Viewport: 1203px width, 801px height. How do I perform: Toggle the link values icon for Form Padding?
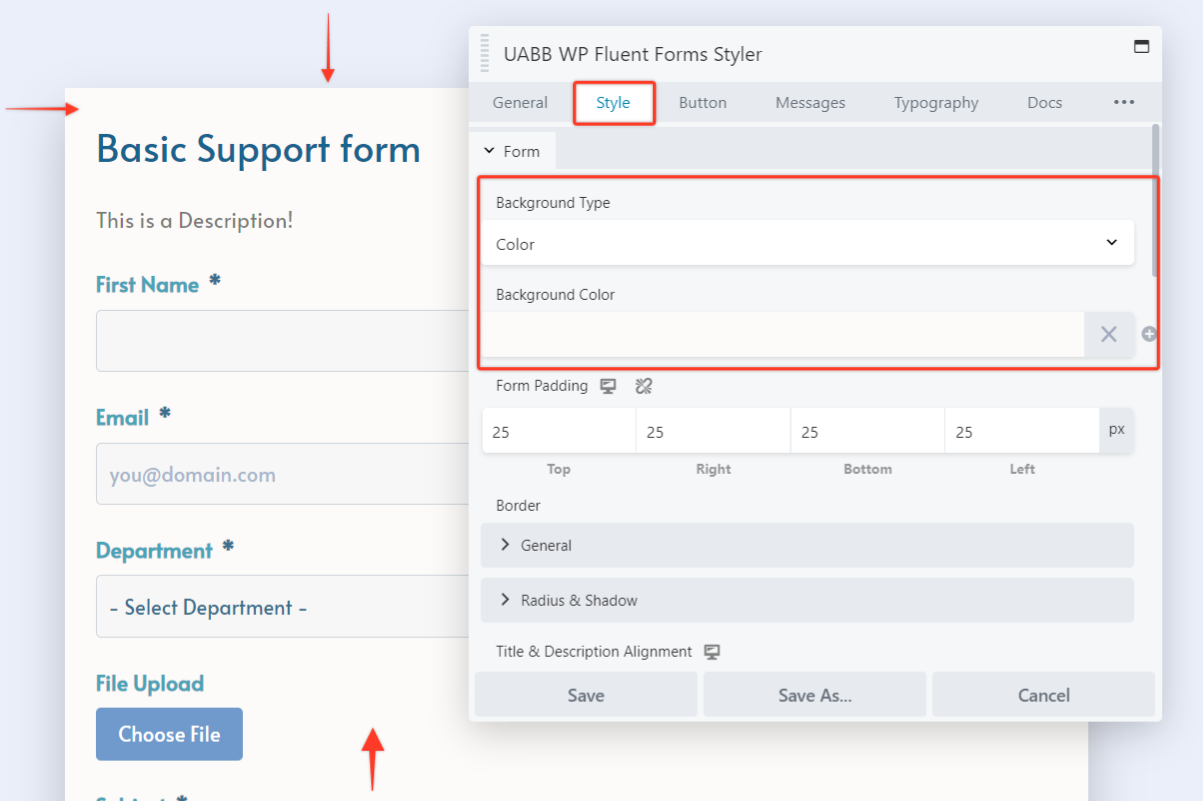pyautogui.click(x=644, y=386)
